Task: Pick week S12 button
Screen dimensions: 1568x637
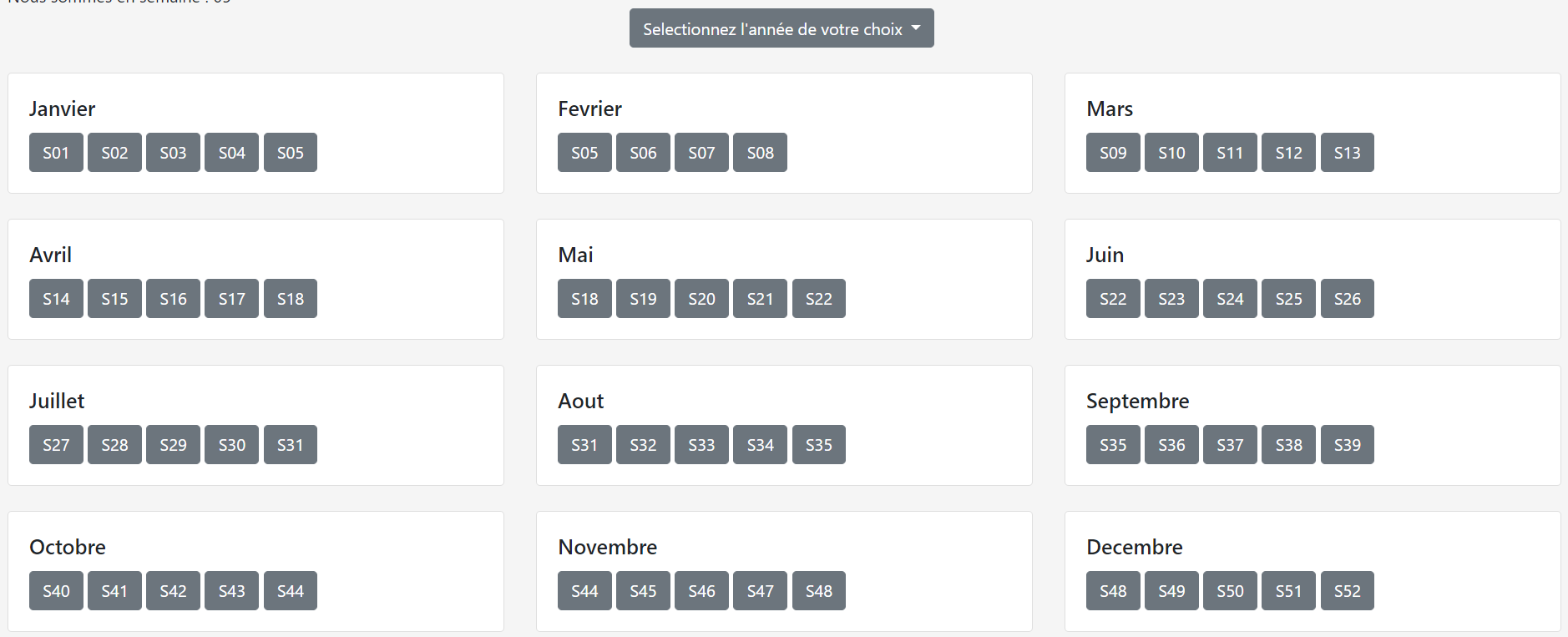Action: tap(1288, 153)
